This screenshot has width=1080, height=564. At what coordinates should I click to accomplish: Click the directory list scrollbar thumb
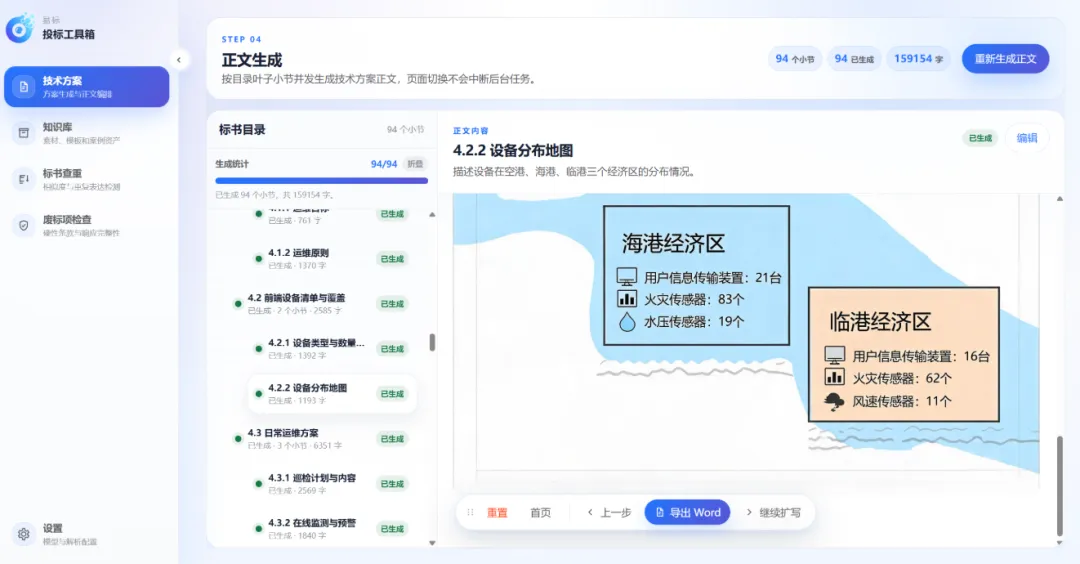[432, 342]
